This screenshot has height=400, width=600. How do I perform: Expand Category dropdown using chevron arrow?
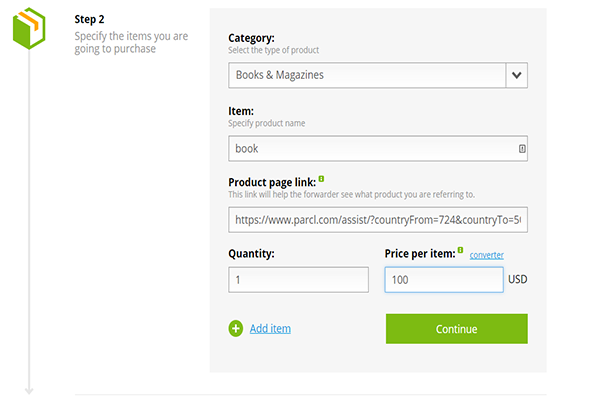[516, 75]
